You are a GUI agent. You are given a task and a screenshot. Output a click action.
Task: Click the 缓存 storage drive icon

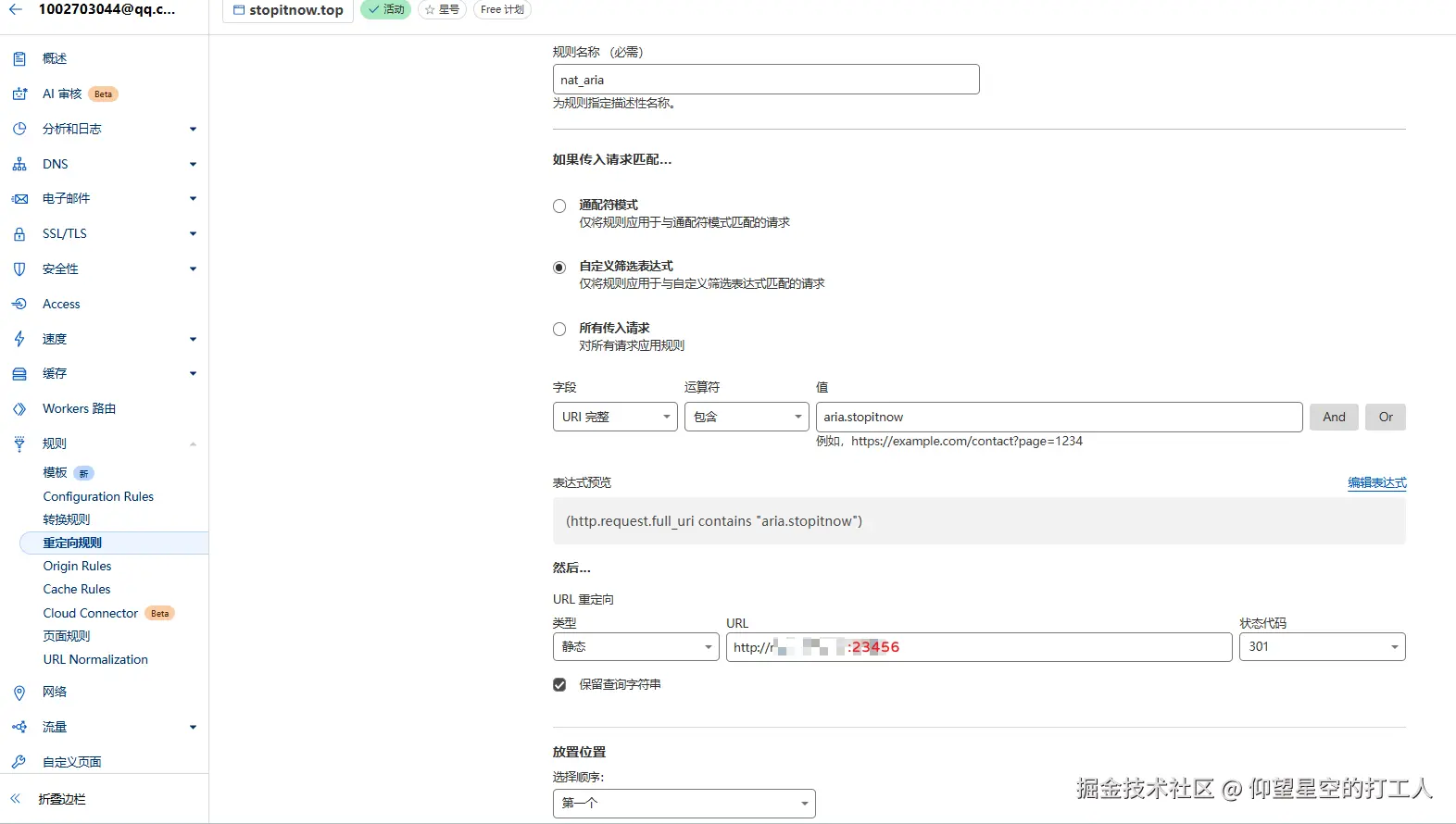point(19,373)
